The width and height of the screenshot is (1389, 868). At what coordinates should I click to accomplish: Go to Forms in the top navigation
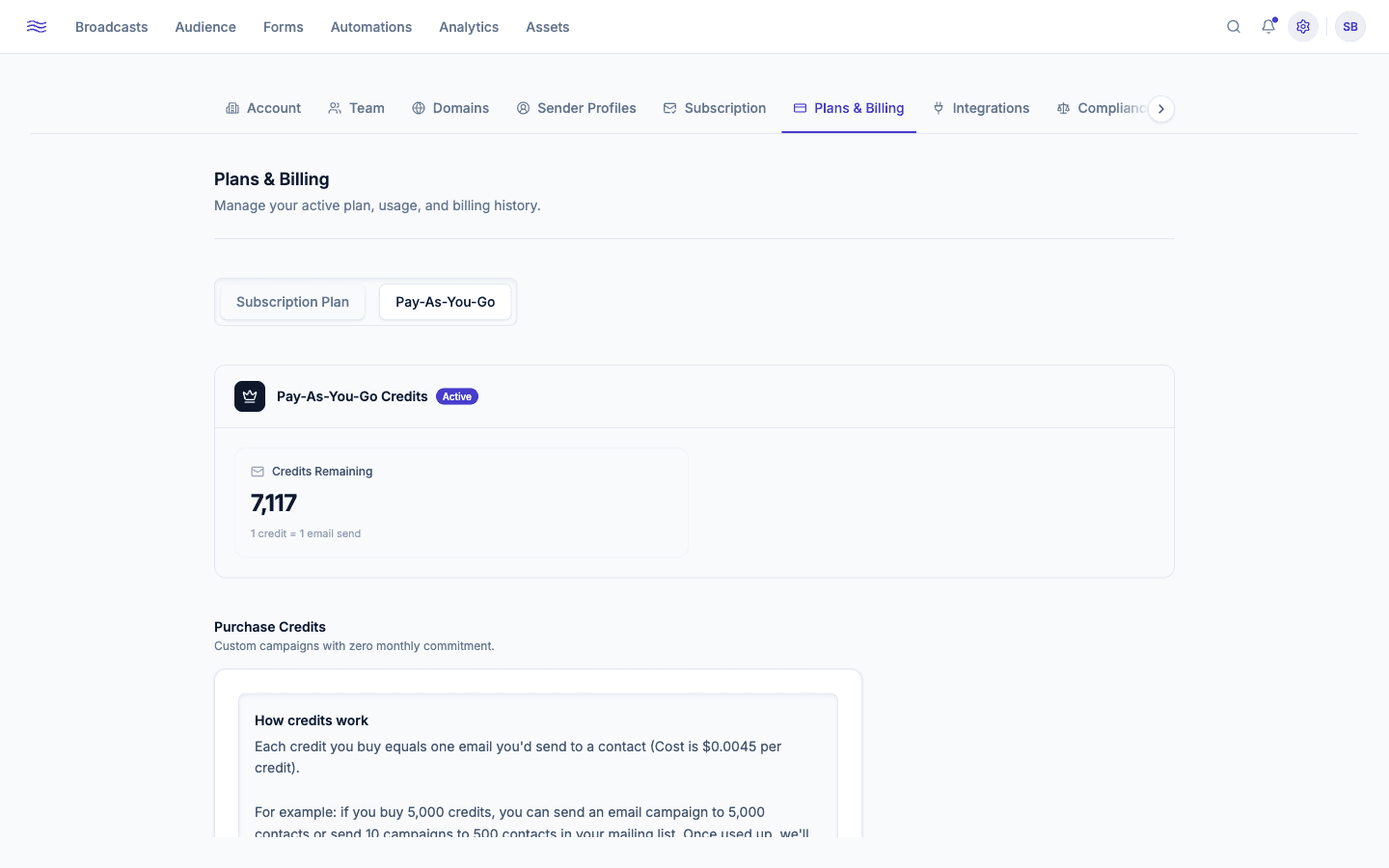[x=284, y=27]
